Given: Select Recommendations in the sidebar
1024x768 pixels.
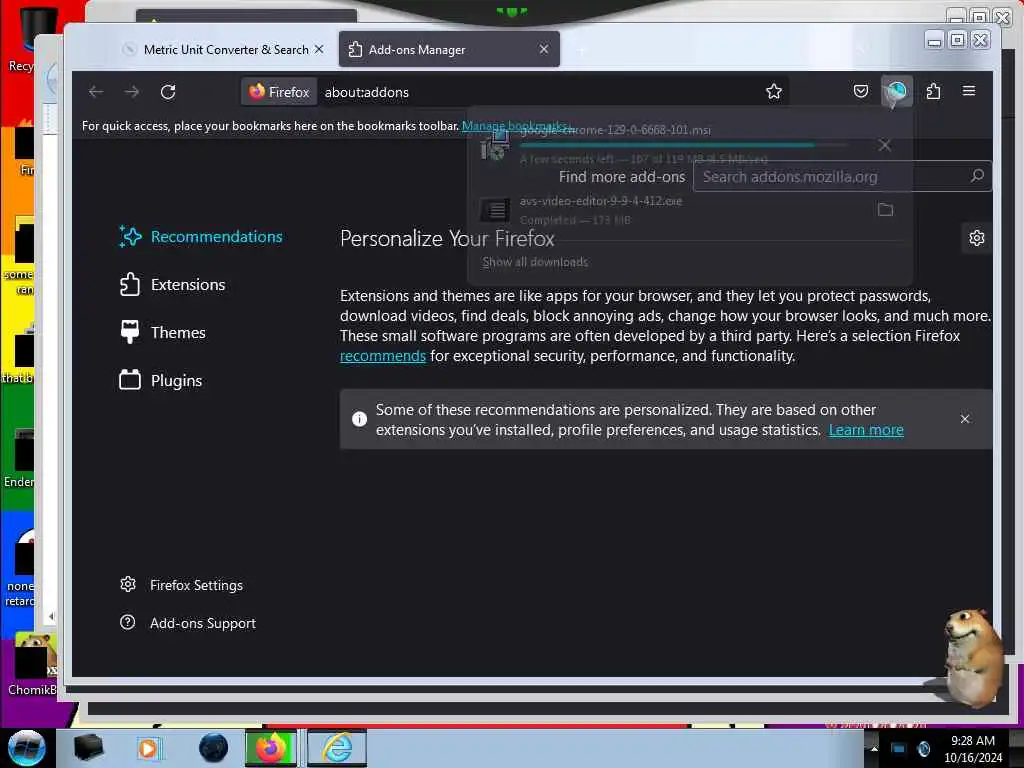Looking at the screenshot, I should click(201, 236).
